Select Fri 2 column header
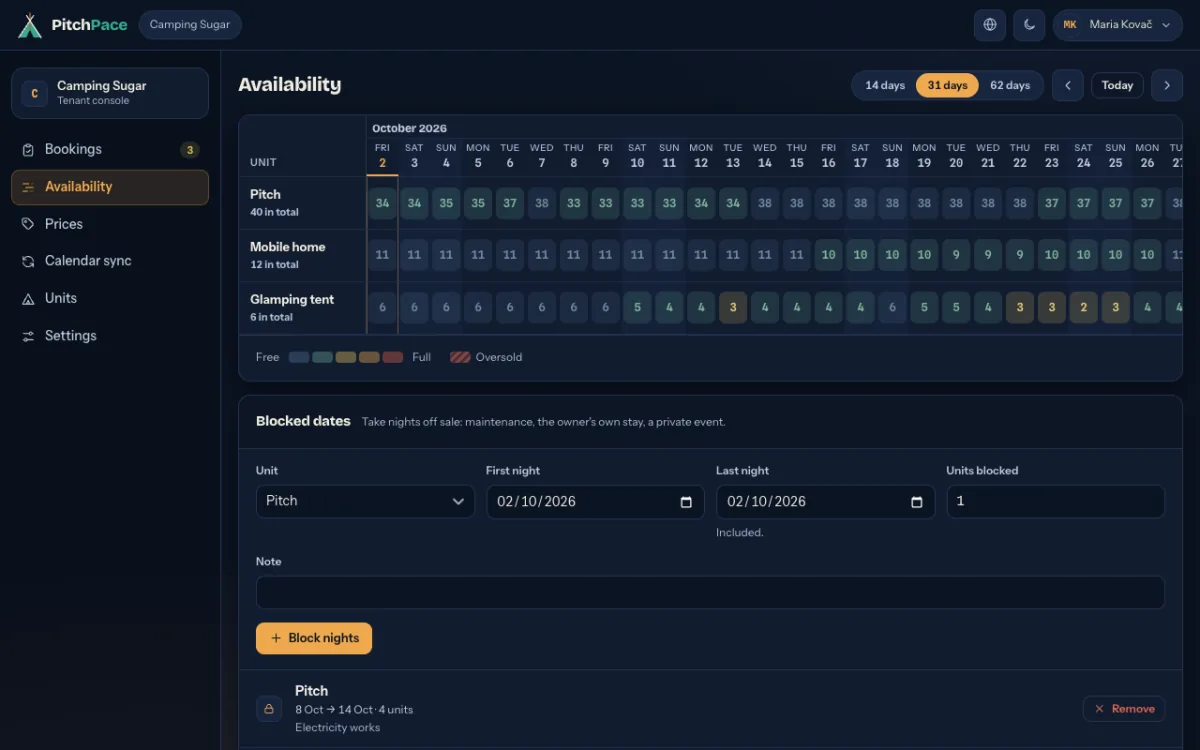The image size is (1200, 750). click(382, 156)
